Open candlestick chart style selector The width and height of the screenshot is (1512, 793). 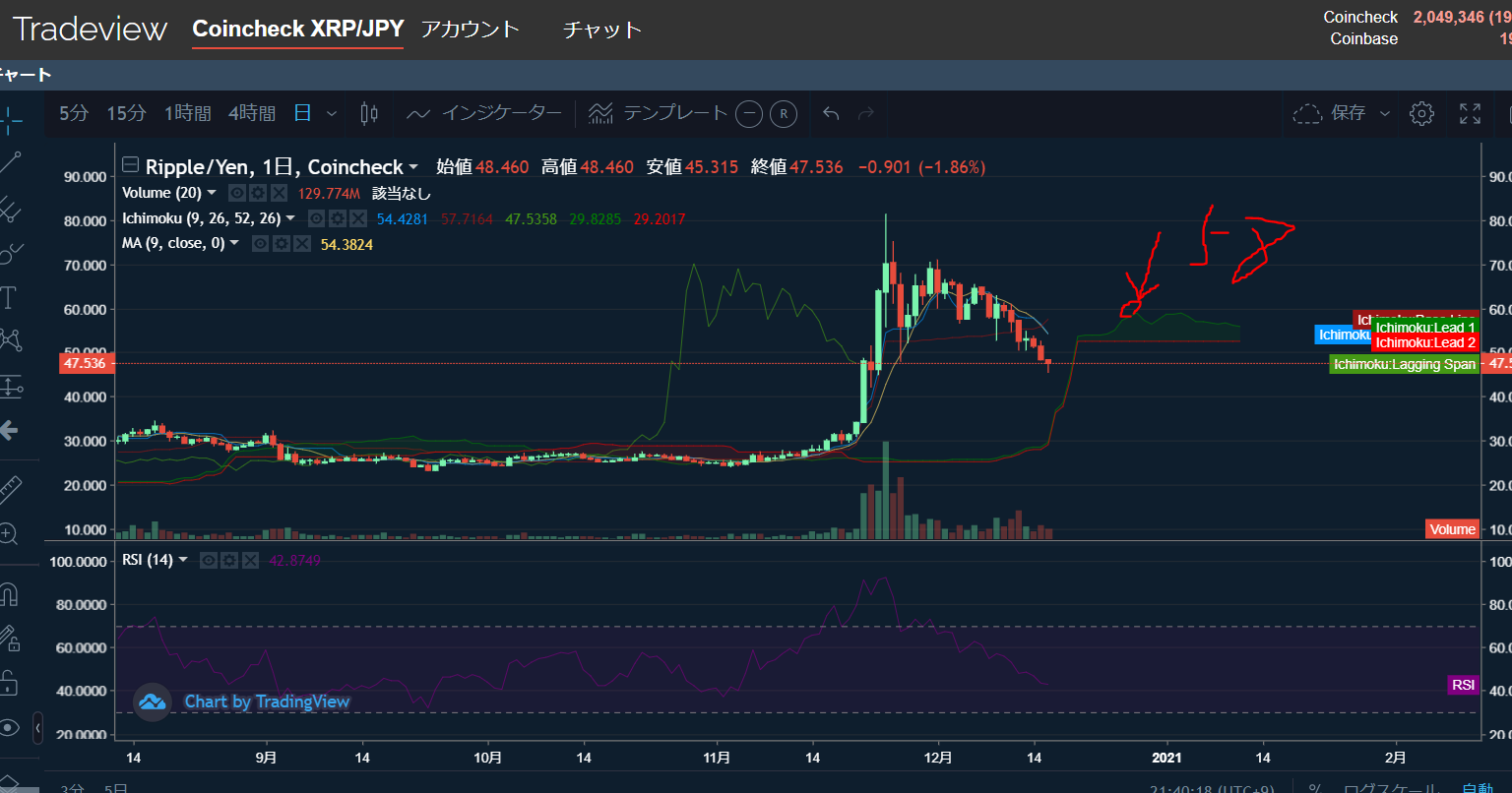click(x=370, y=114)
